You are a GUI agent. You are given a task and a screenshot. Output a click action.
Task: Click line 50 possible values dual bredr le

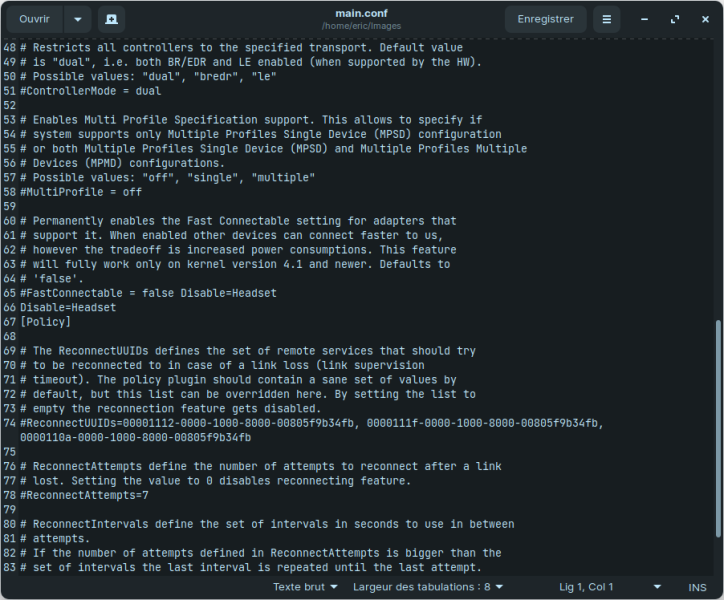coord(148,77)
